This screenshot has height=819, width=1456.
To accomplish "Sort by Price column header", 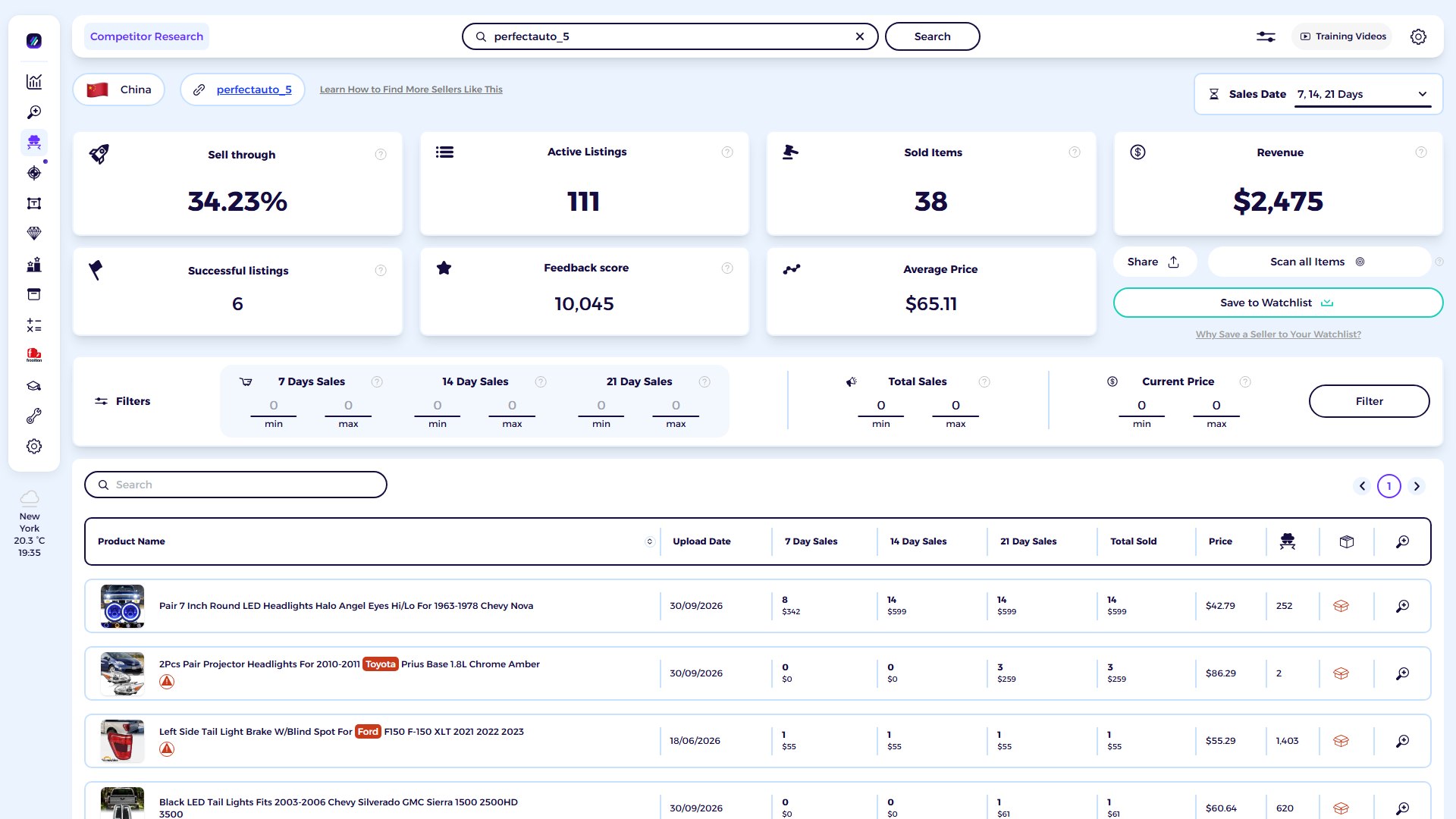I will [x=1220, y=541].
